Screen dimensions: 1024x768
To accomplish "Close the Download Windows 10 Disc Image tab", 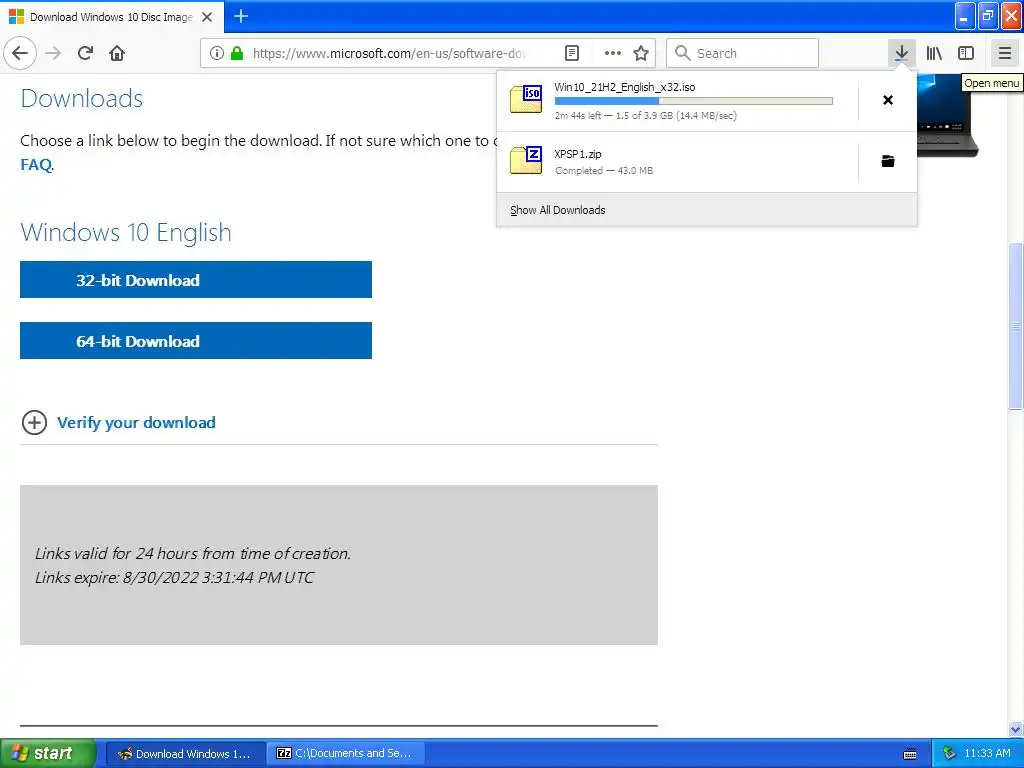I will pyautogui.click(x=207, y=17).
